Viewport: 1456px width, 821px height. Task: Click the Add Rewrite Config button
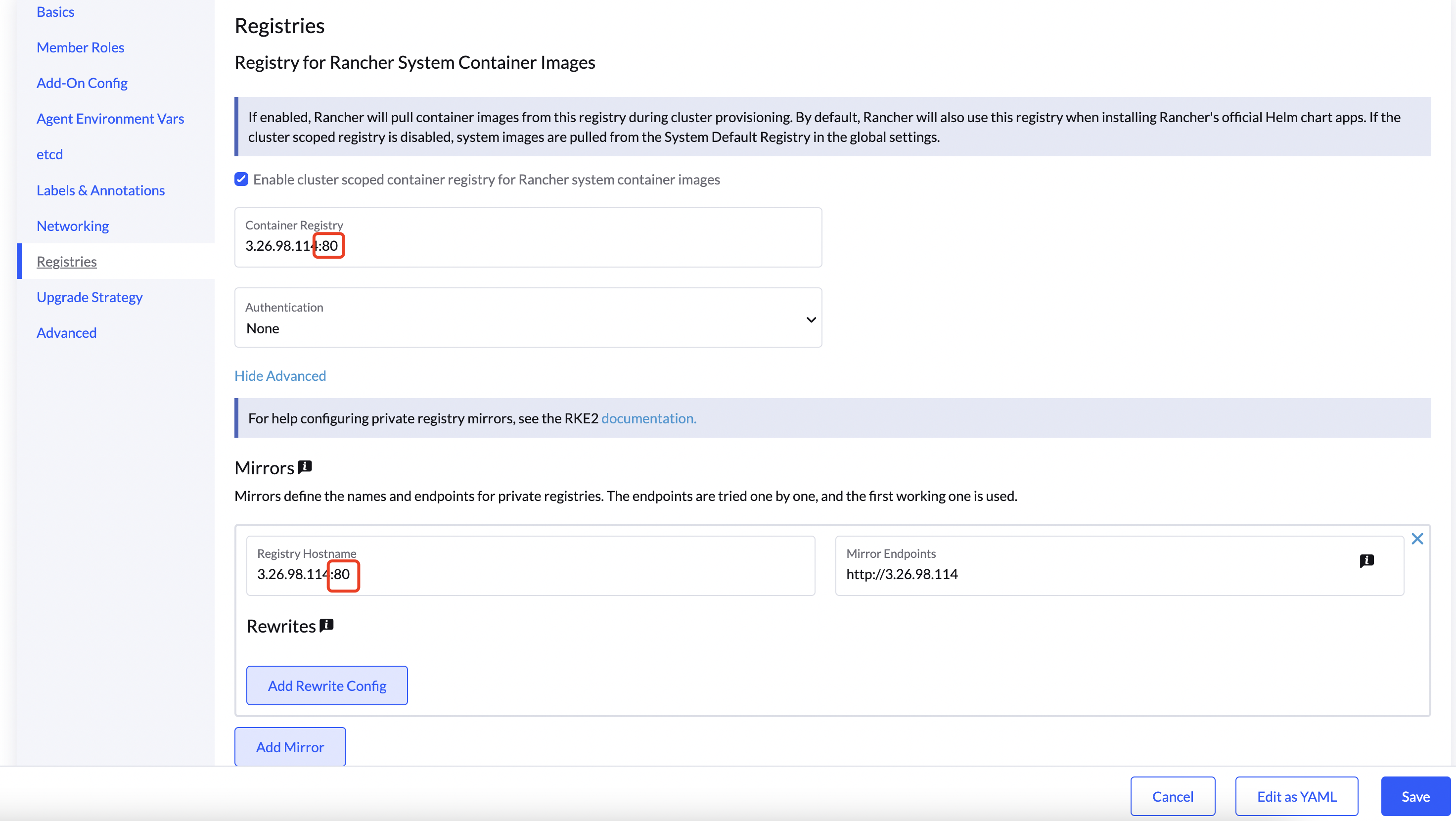327,685
